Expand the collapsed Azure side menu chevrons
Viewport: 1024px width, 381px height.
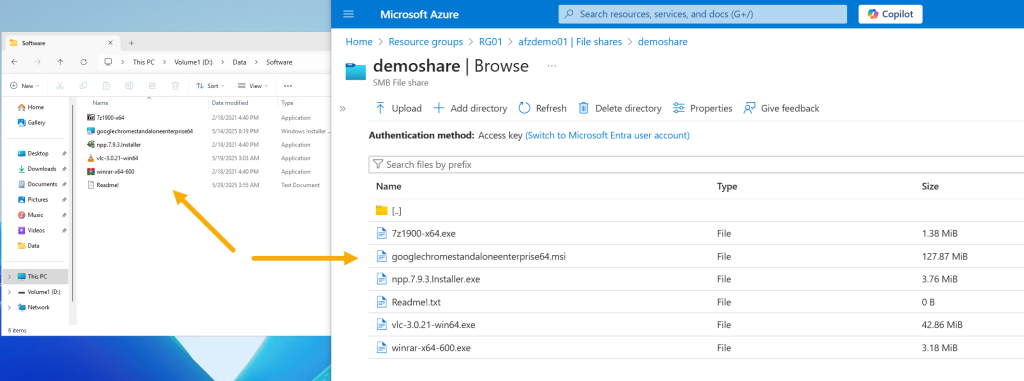point(343,108)
